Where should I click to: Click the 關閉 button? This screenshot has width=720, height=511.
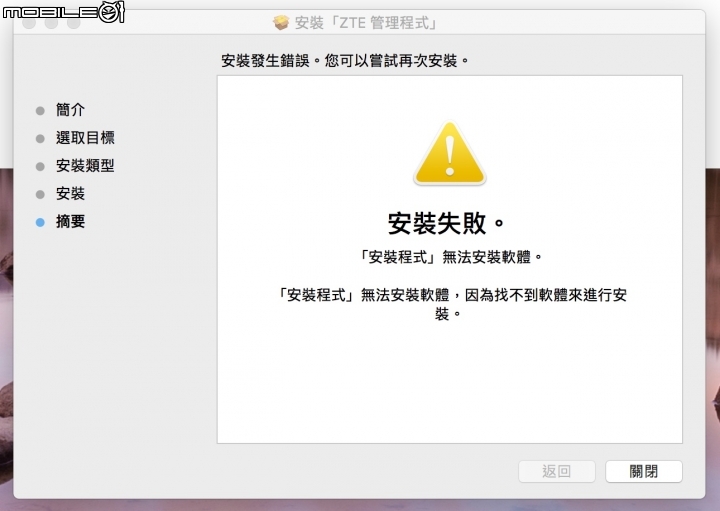tap(644, 471)
